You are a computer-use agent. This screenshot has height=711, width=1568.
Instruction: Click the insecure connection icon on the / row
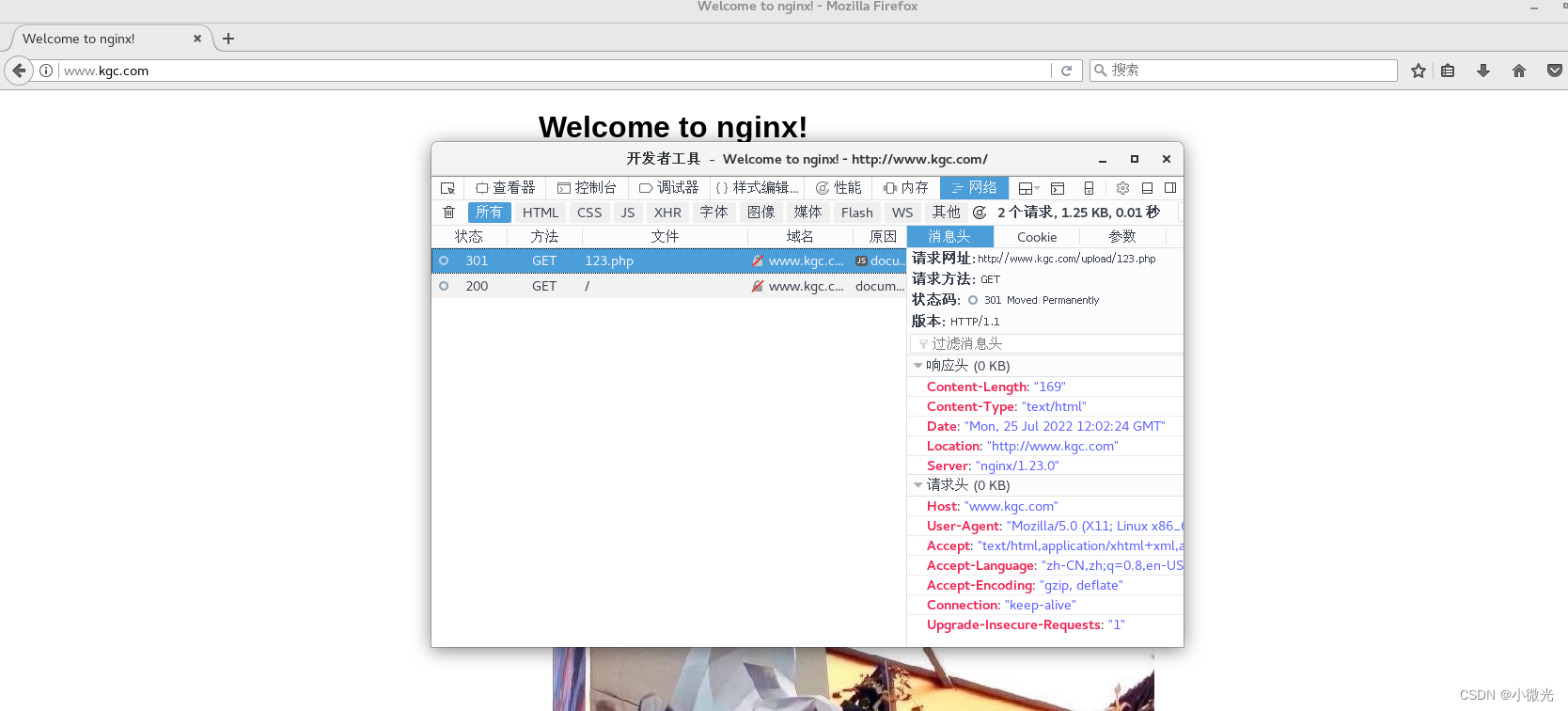(x=758, y=286)
